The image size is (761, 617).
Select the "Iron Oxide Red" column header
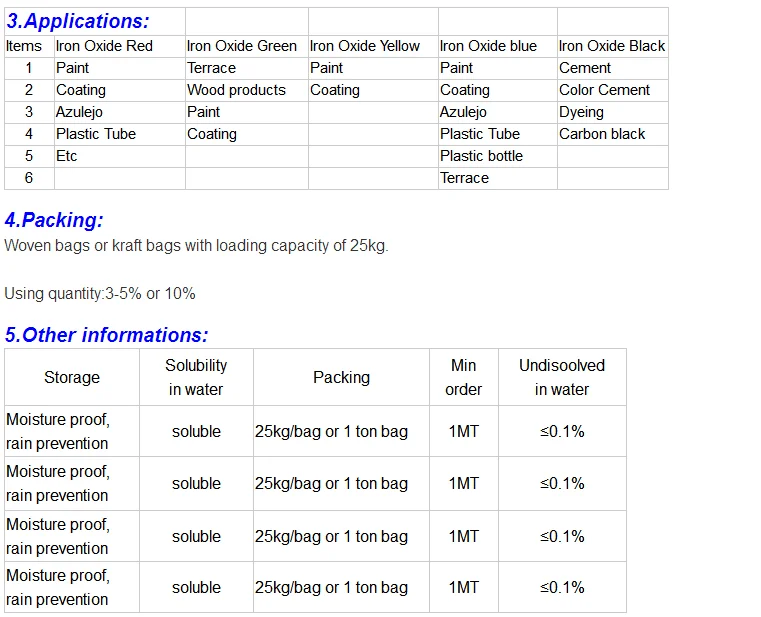pyautogui.click(x=104, y=46)
